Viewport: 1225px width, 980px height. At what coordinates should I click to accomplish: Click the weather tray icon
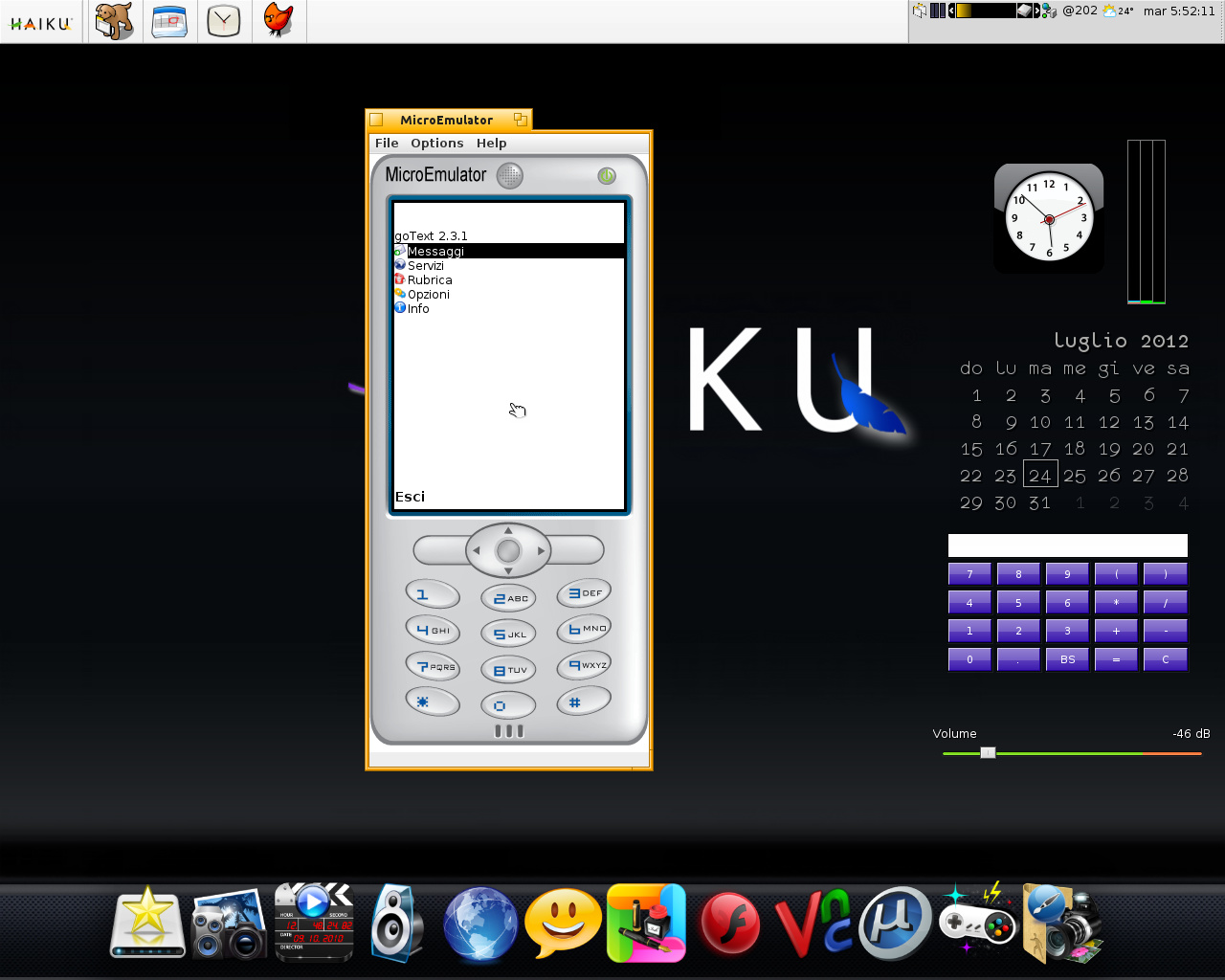1109,11
